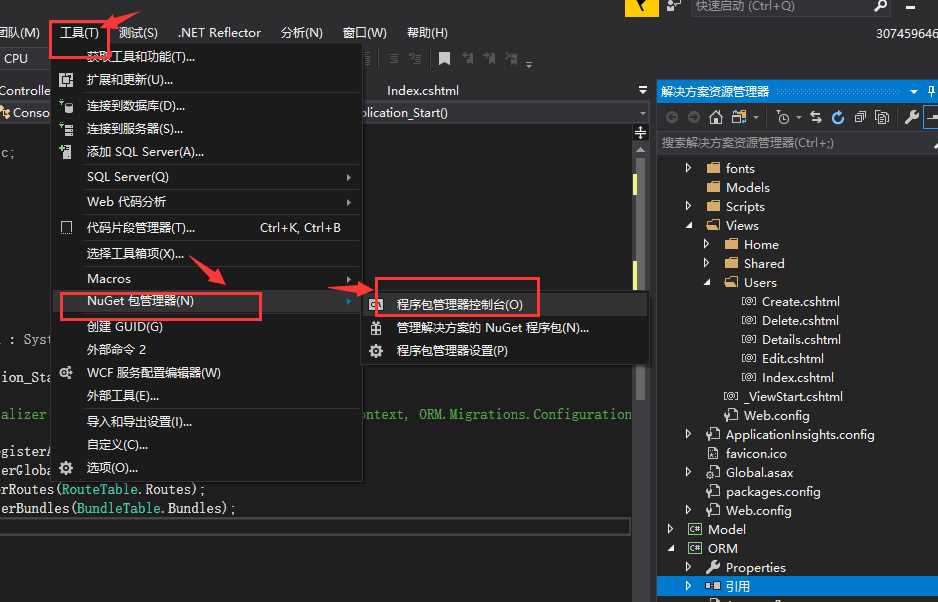Click the Options gear icon in Tools menu
Screen dimensions: 938x602
click(x=66, y=467)
